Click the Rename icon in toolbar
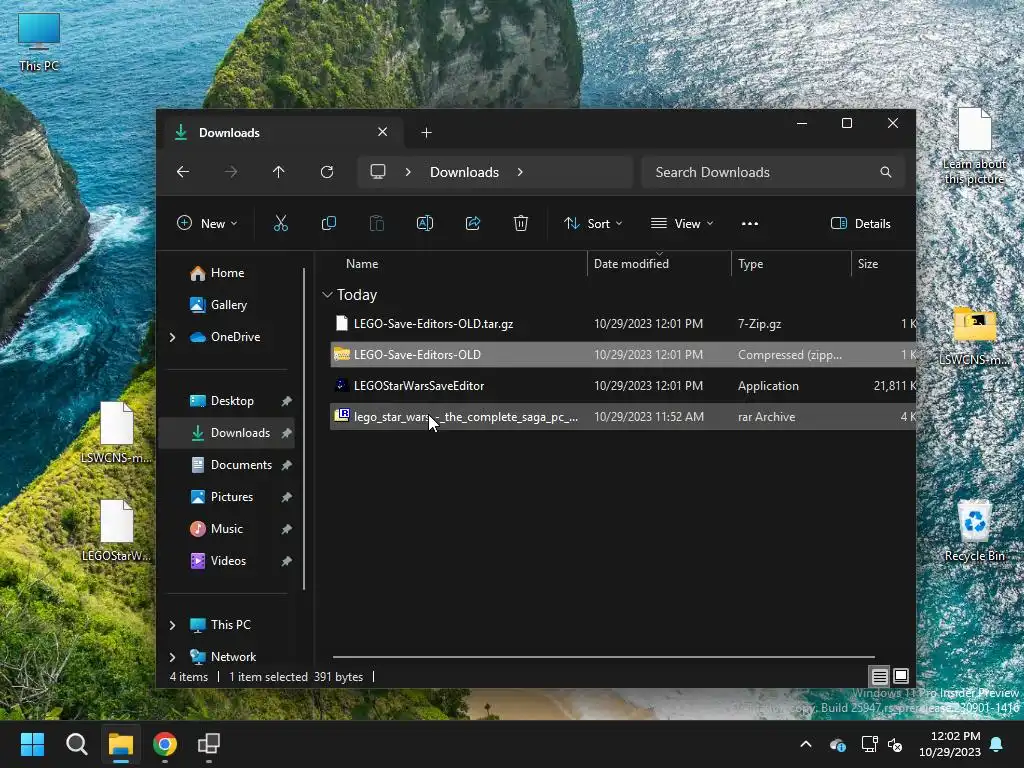This screenshot has width=1024, height=768. pyautogui.click(x=424, y=223)
